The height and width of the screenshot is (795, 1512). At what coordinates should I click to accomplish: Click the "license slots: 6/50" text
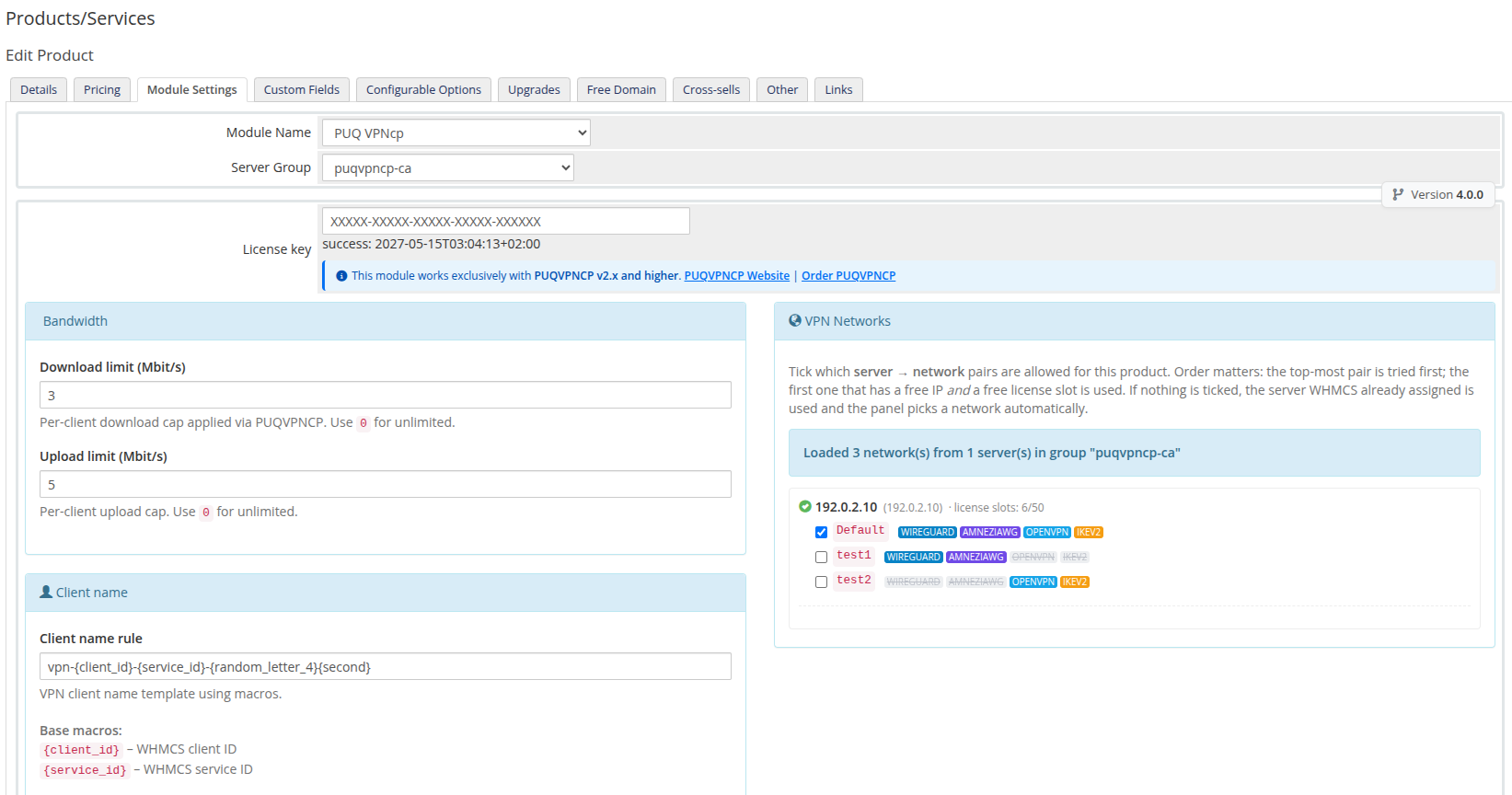click(x=998, y=507)
